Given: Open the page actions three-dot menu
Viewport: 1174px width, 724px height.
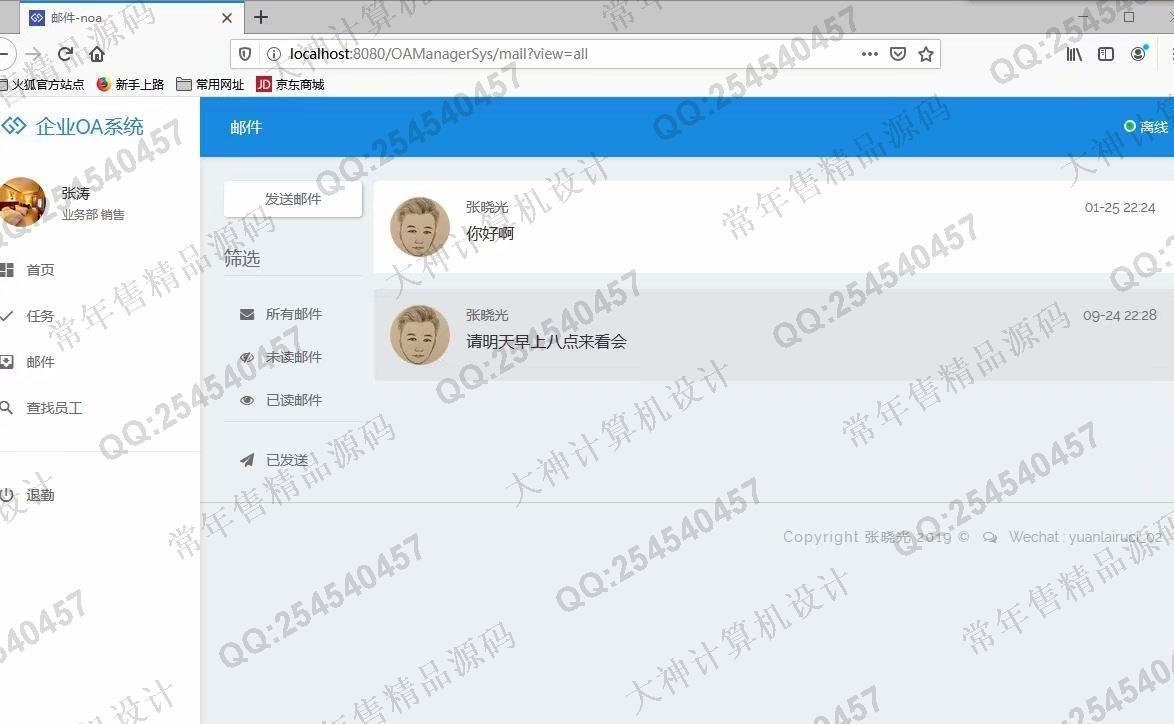Looking at the screenshot, I should (869, 54).
